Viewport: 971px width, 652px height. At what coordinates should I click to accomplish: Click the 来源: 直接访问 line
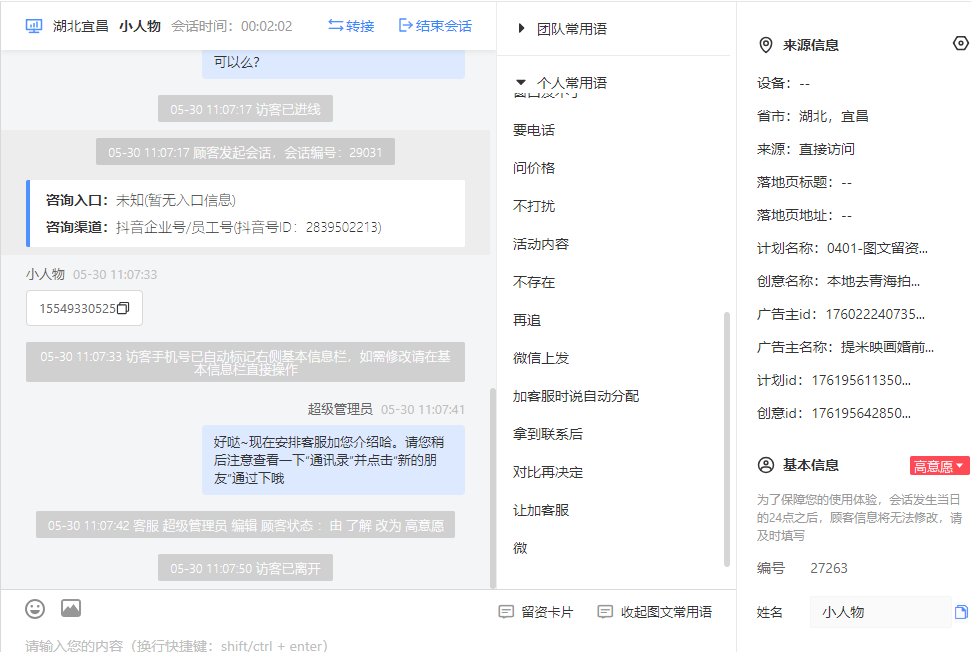[x=806, y=149]
